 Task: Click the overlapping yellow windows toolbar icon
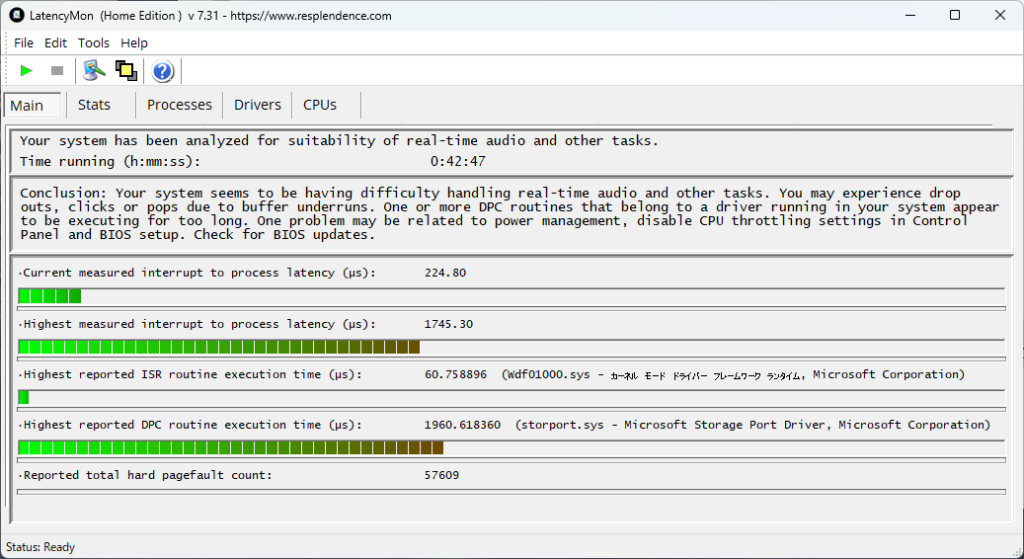(x=126, y=71)
